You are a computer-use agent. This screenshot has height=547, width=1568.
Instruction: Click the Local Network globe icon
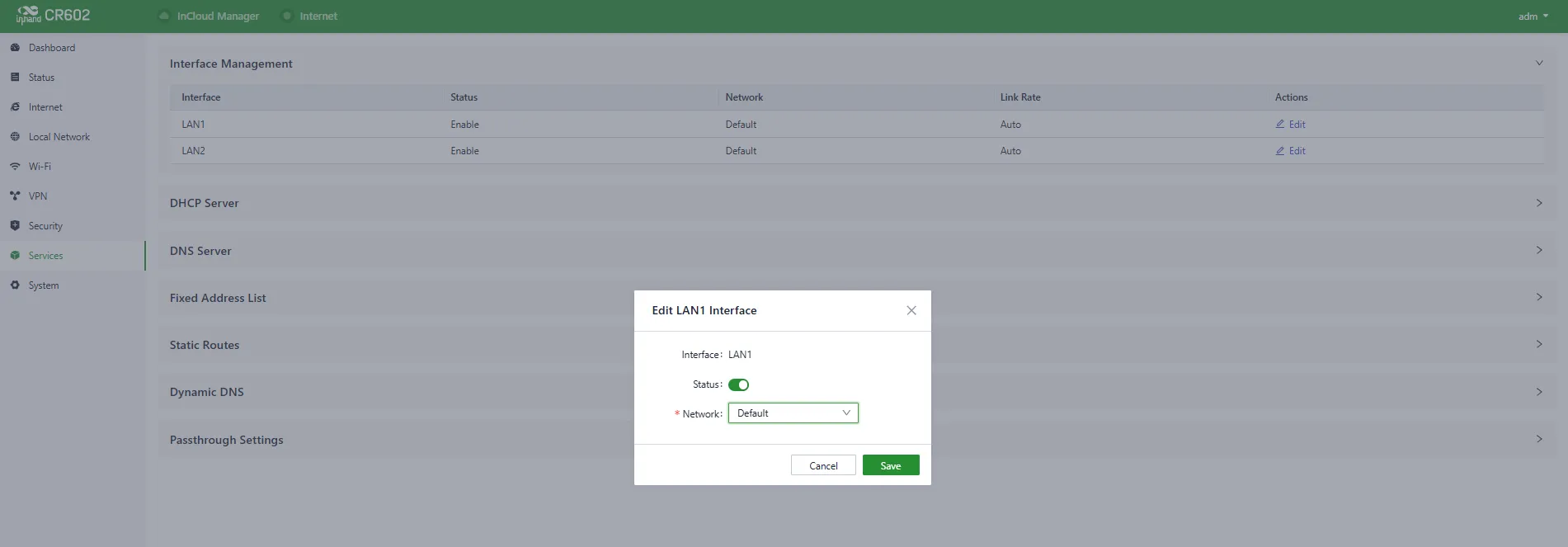[x=15, y=137]
